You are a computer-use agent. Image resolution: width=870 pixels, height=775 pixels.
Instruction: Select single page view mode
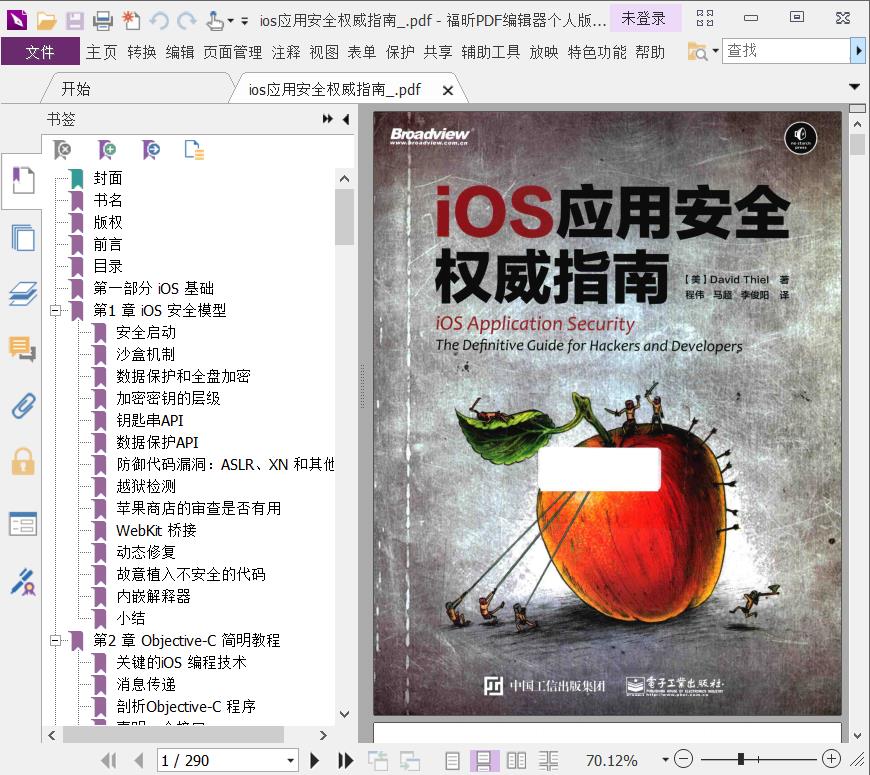coord(452,761)
